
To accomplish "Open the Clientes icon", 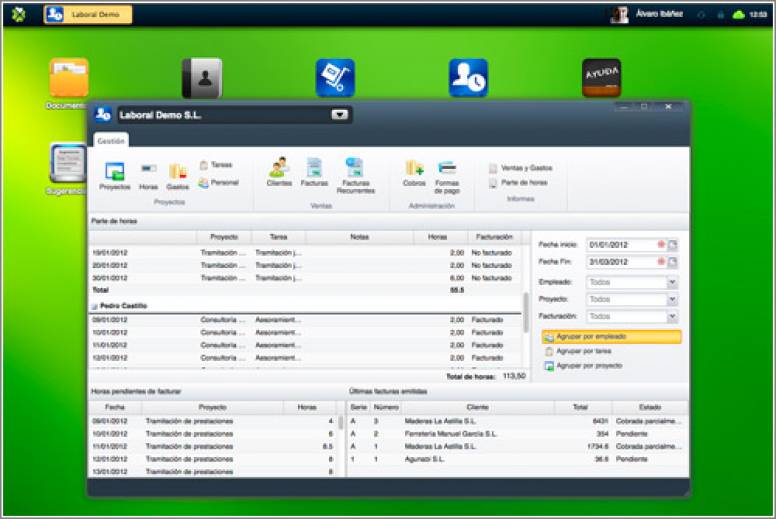I will point(279,170).
